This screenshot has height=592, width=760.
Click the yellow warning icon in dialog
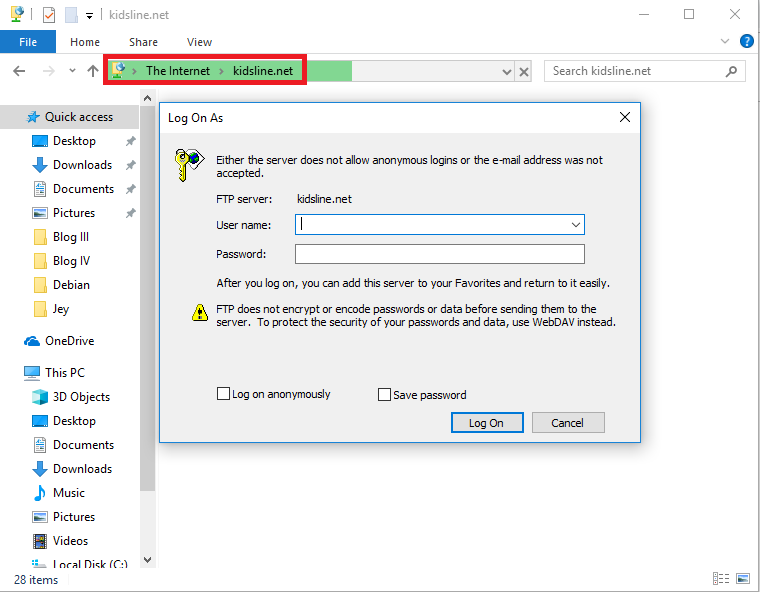200,313
